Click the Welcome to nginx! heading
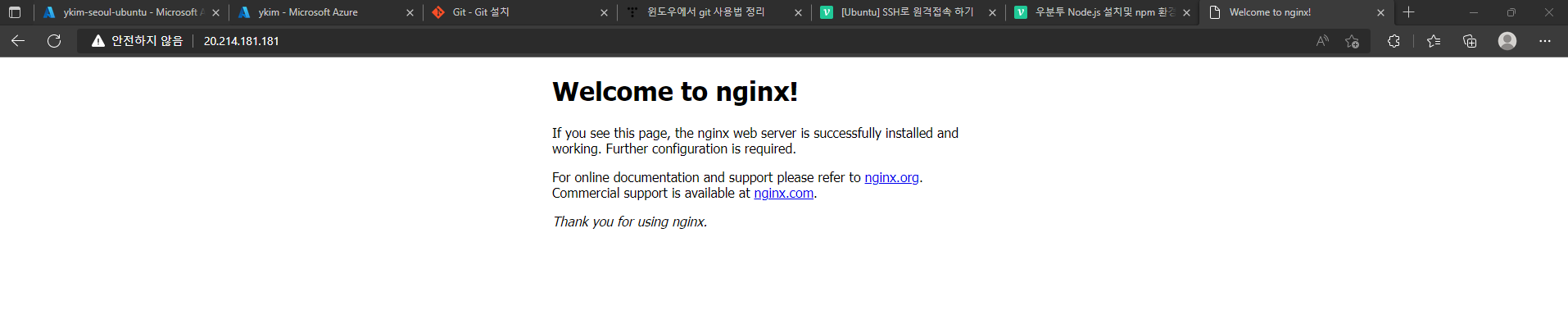The height and width of the screenshot is (329, 1568). [675, 91]
